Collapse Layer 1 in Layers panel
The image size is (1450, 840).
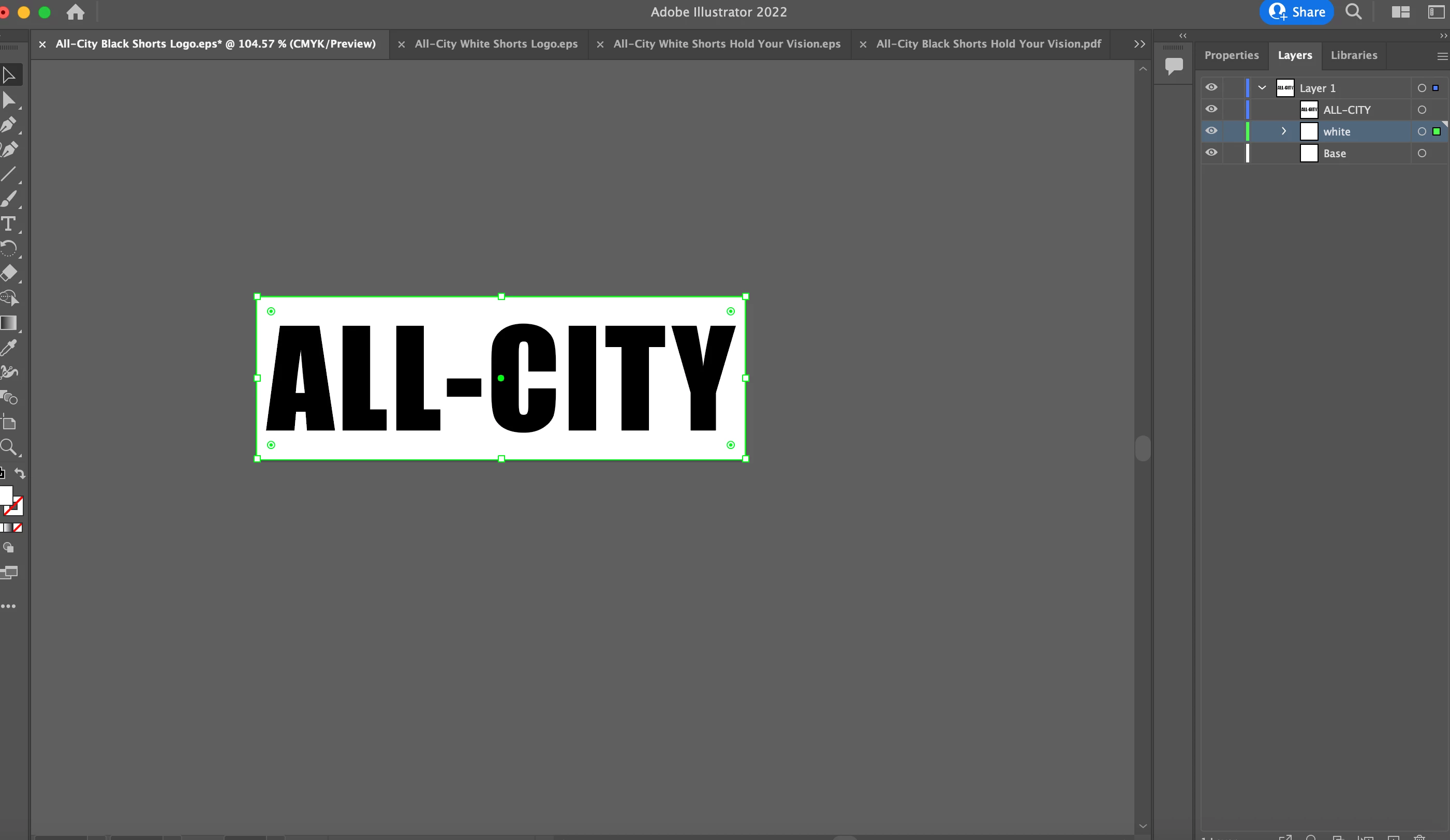1262,88
